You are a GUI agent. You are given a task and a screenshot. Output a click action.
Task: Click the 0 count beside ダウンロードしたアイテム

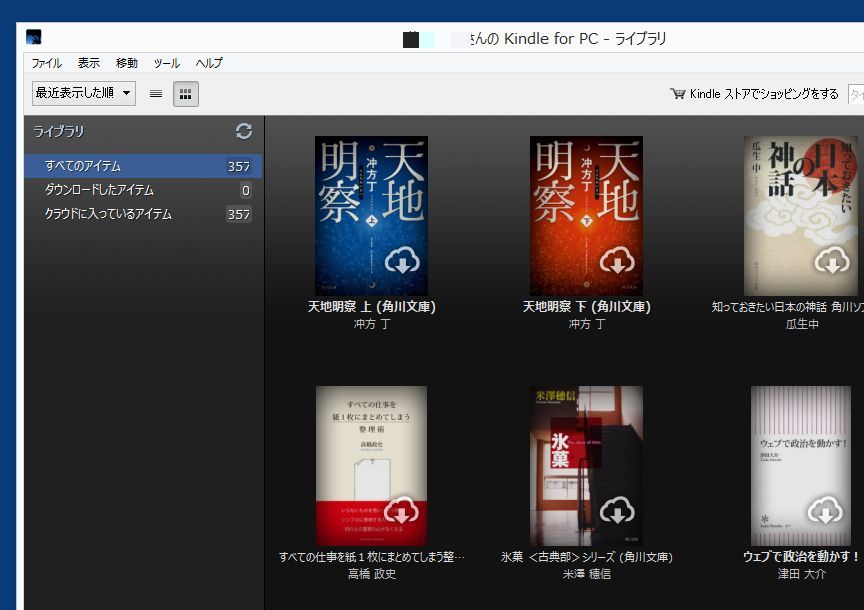[x=246, y=191]
